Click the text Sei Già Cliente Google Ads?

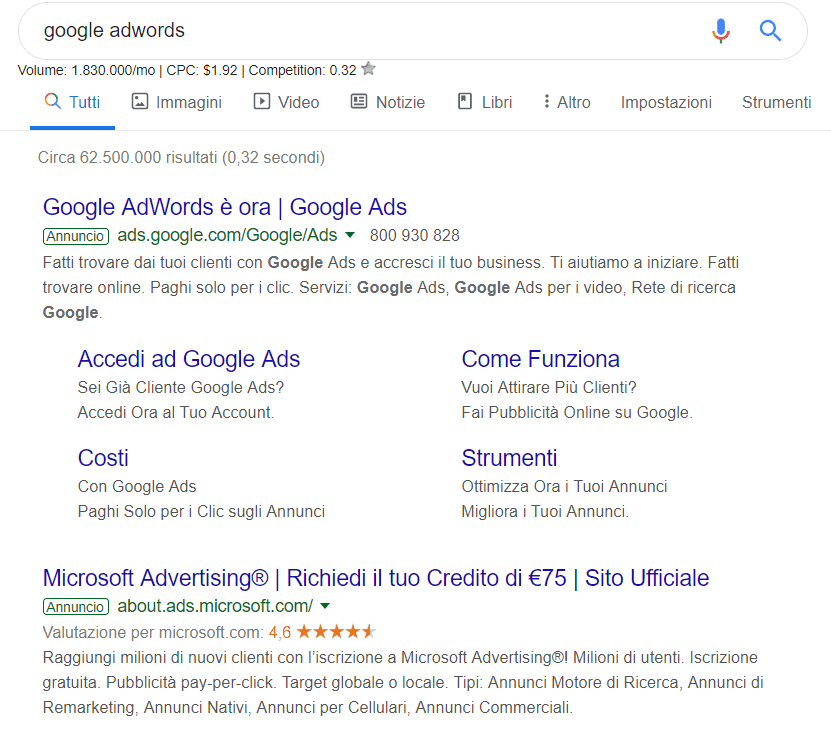click(181, 387)
